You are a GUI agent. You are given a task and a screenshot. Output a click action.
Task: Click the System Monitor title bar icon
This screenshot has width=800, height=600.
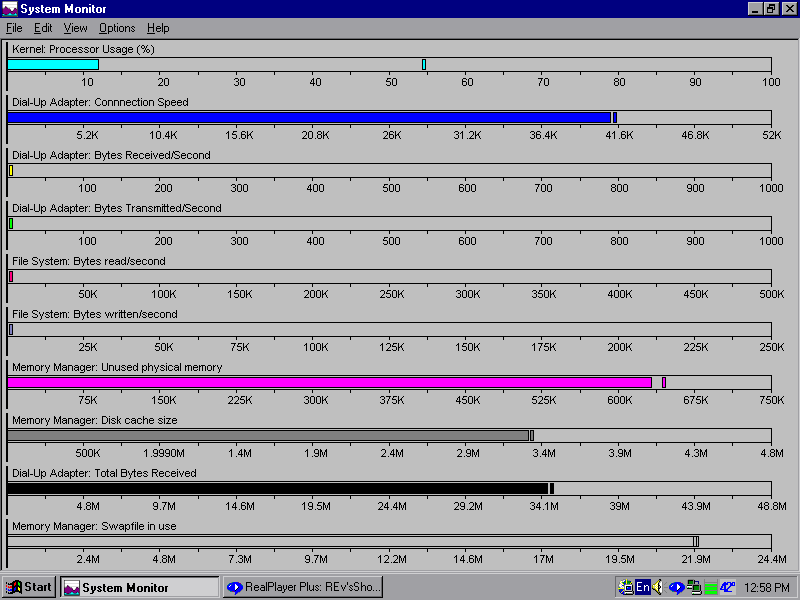pyautogui.click(x=10, y=9)
